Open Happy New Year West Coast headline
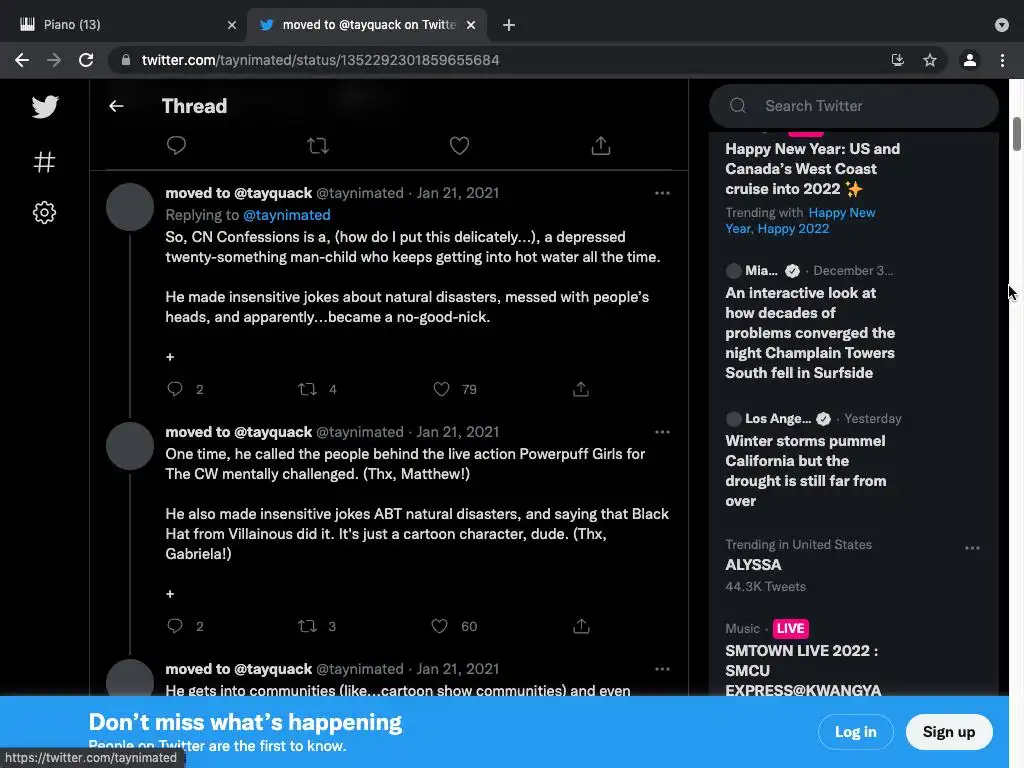The height and width of the screenshot is (768, 1024). (812, 168)
